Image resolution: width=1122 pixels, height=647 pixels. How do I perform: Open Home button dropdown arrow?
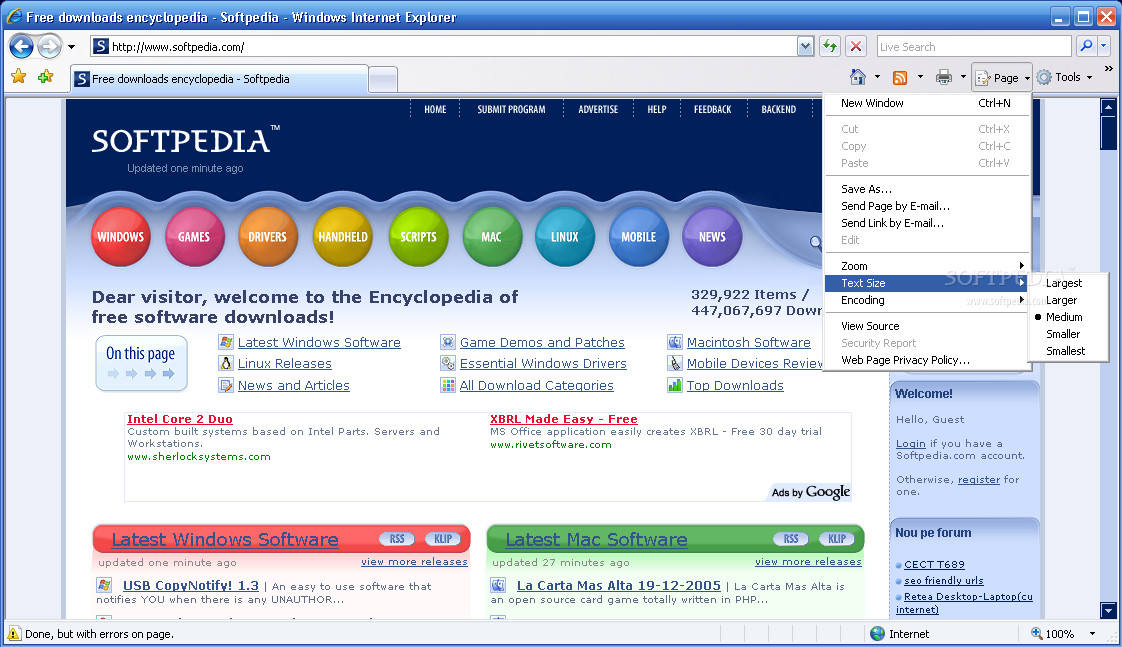tap(877, 77)
